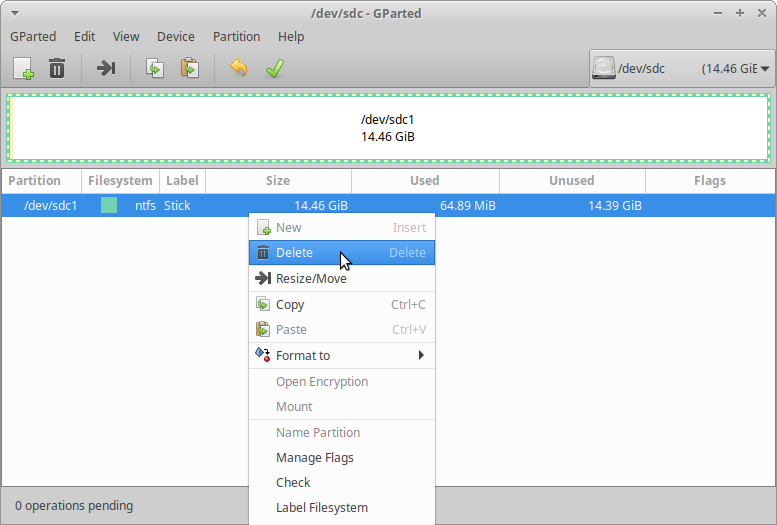Click the Paste partition toolbar icon
Image resolution: width=777 pixels, height=525 pixels.
tap(189, 68)
